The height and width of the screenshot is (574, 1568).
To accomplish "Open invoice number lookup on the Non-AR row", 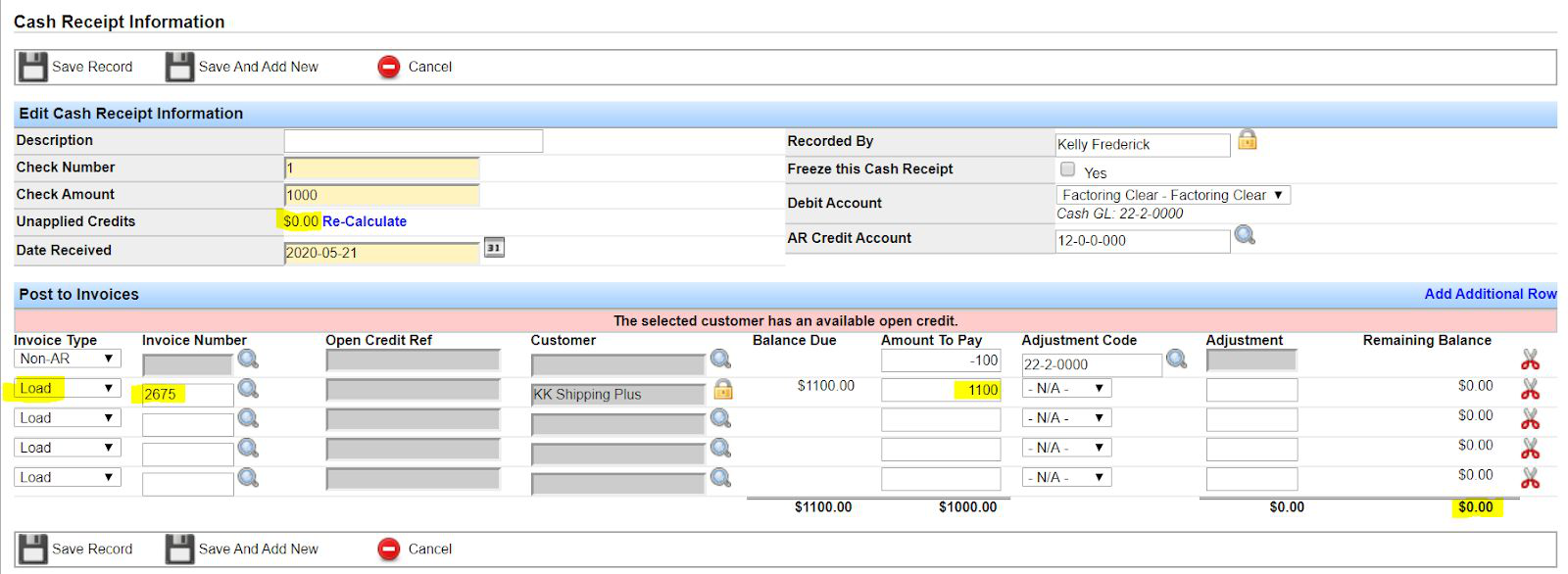I will 248,359.
